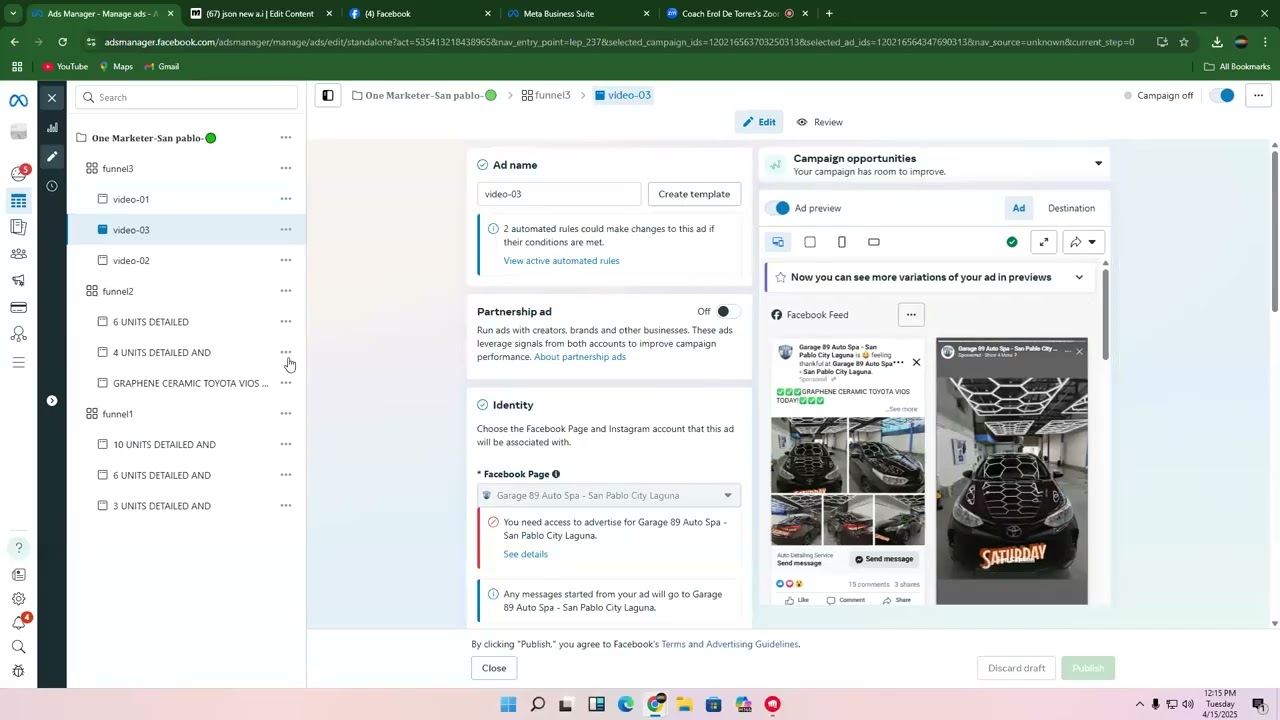1280x720 pixels.
Task: Click Windows Start button on taskbar
Action: tap(508, 704)
